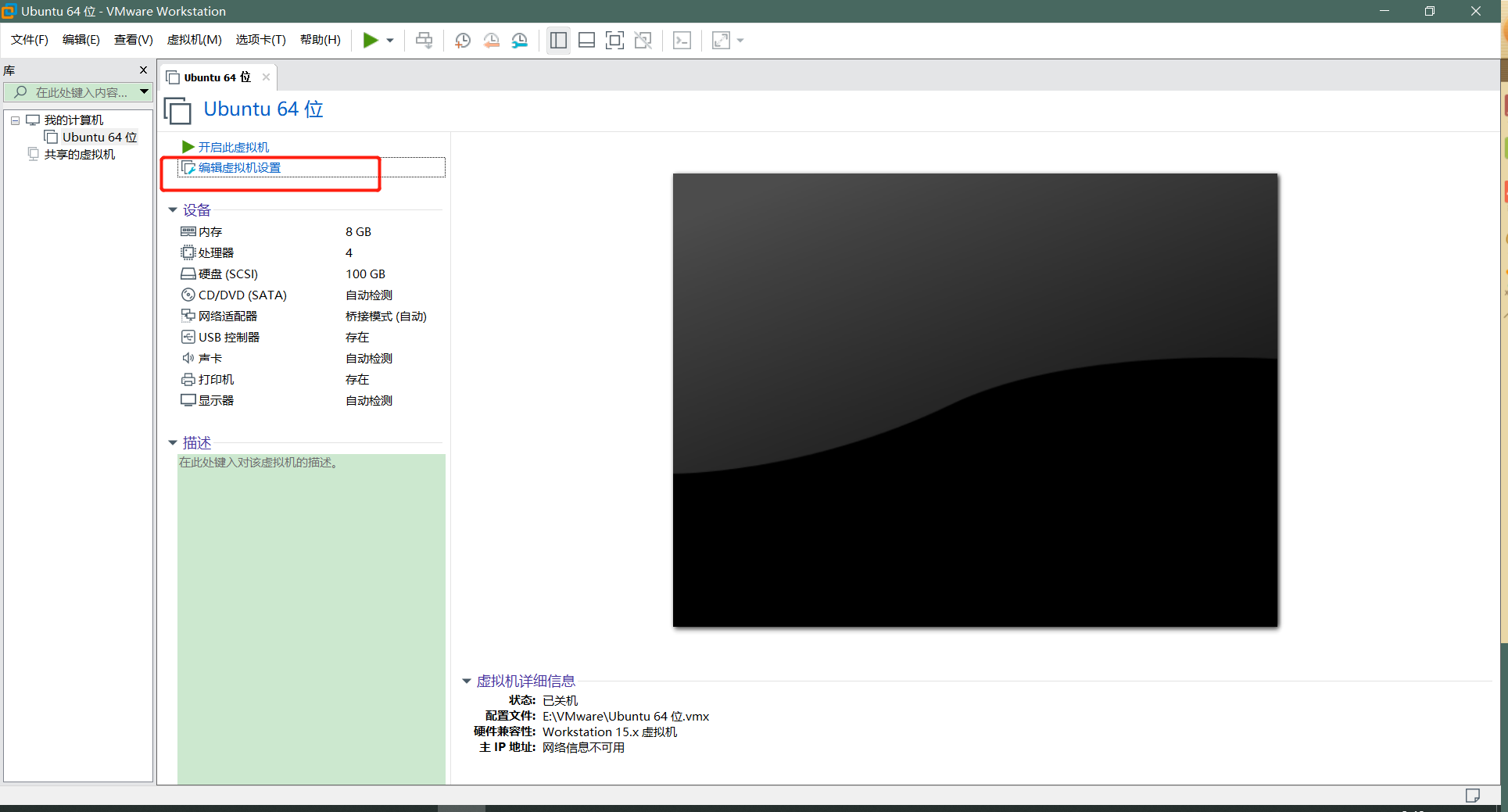Viewport: 1508px width, 812px height.
Task: Open the 文件(F) menu
Action: point(30,40)
